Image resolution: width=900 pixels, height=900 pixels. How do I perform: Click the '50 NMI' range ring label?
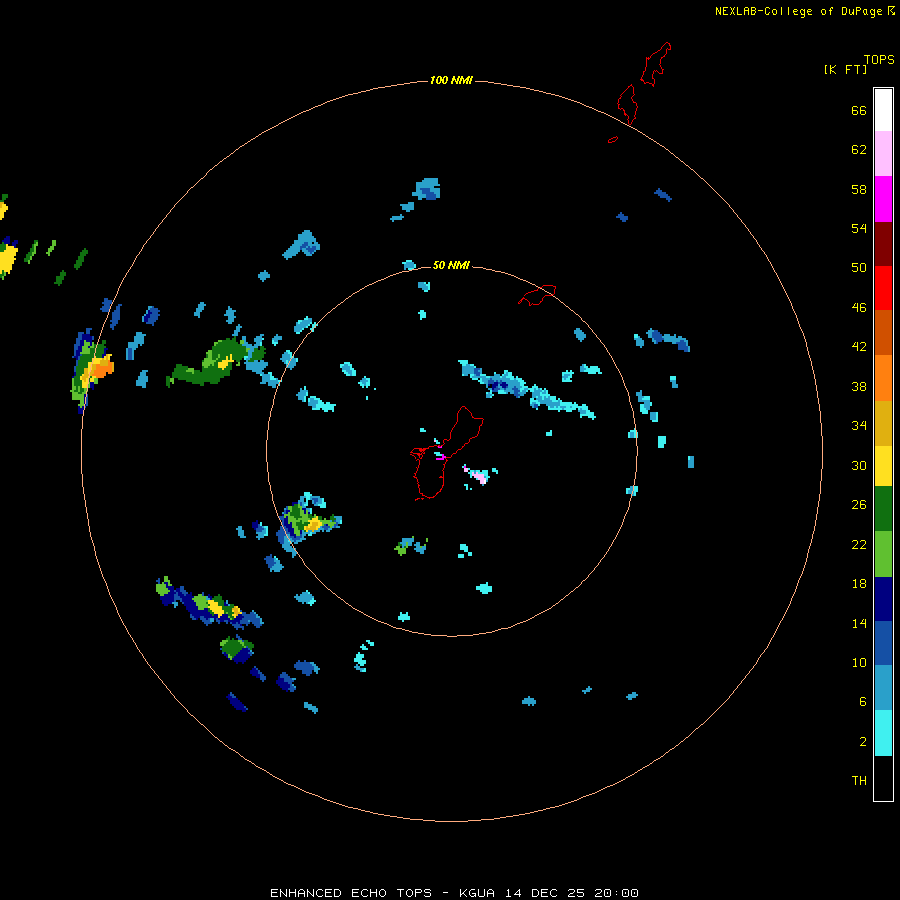click(451, 265)
